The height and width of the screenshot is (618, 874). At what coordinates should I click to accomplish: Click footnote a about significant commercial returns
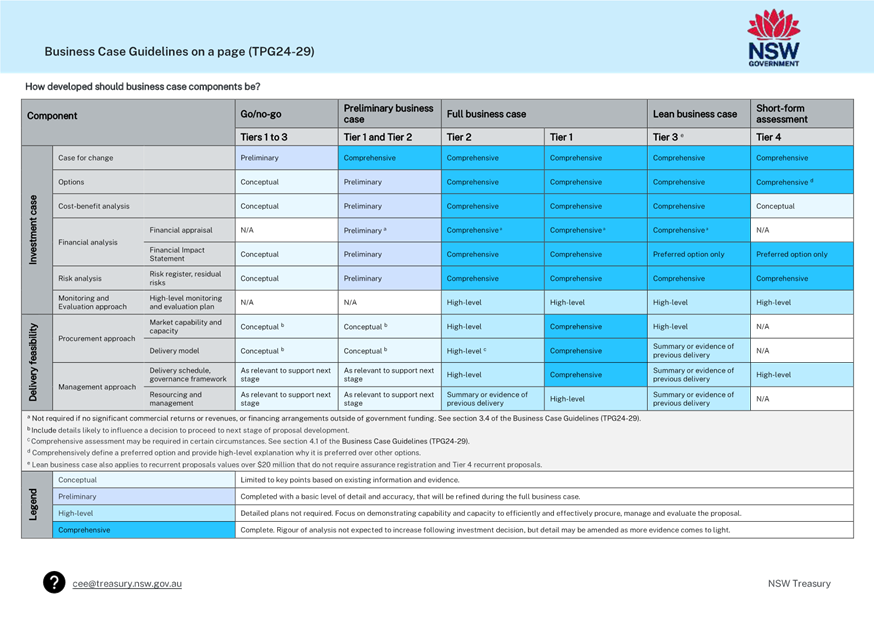pos(334,418)
